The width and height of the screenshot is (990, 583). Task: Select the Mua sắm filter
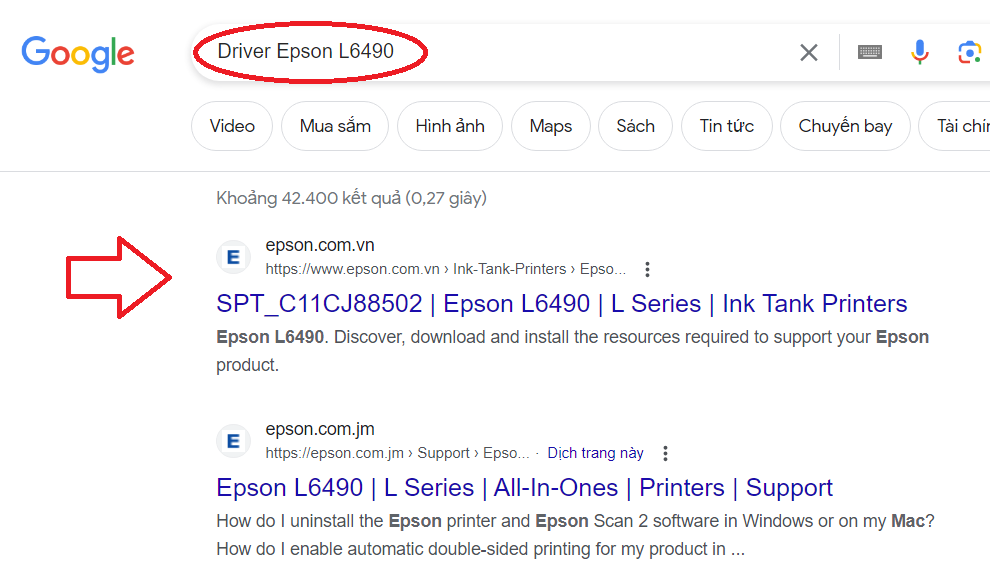pyautogui.click(x=335, y=126)
